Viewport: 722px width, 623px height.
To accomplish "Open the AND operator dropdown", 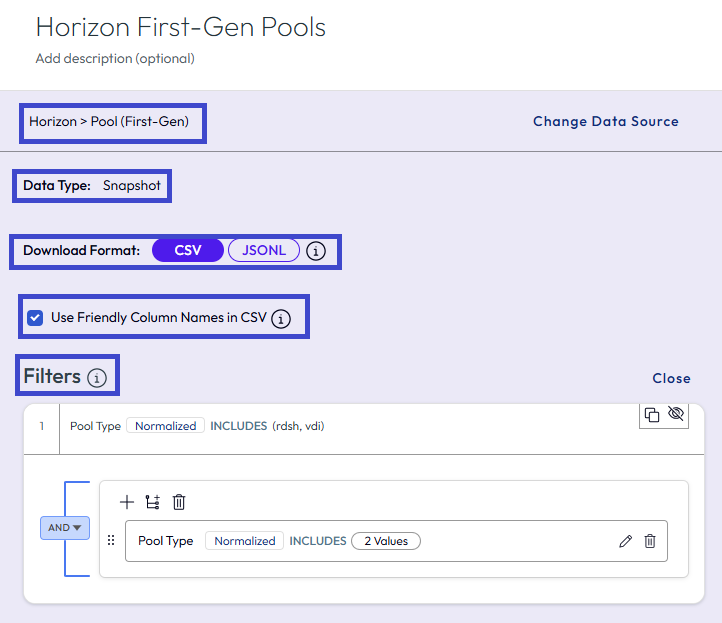I will [x=65, y=528].
